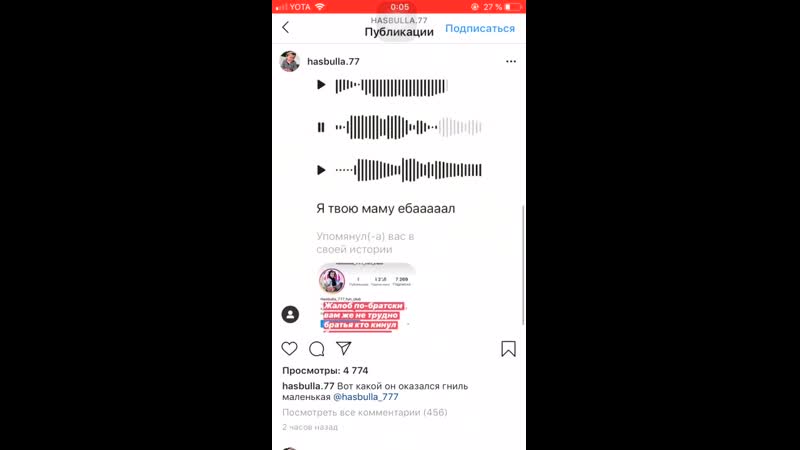Tap the Публикации header title
The width and height of the screenshot is (800, 450).
pyautogui.click(x=399, y=32)
